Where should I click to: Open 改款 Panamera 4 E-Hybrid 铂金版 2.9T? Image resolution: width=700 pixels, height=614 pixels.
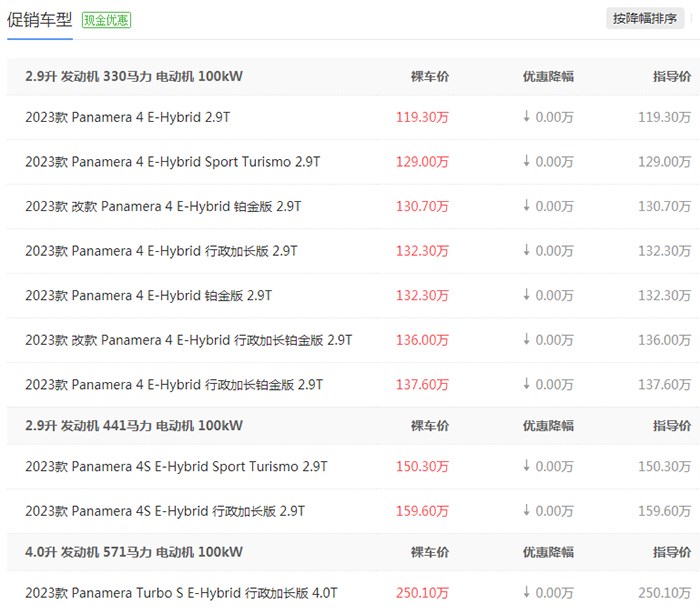tap(163, 206)
